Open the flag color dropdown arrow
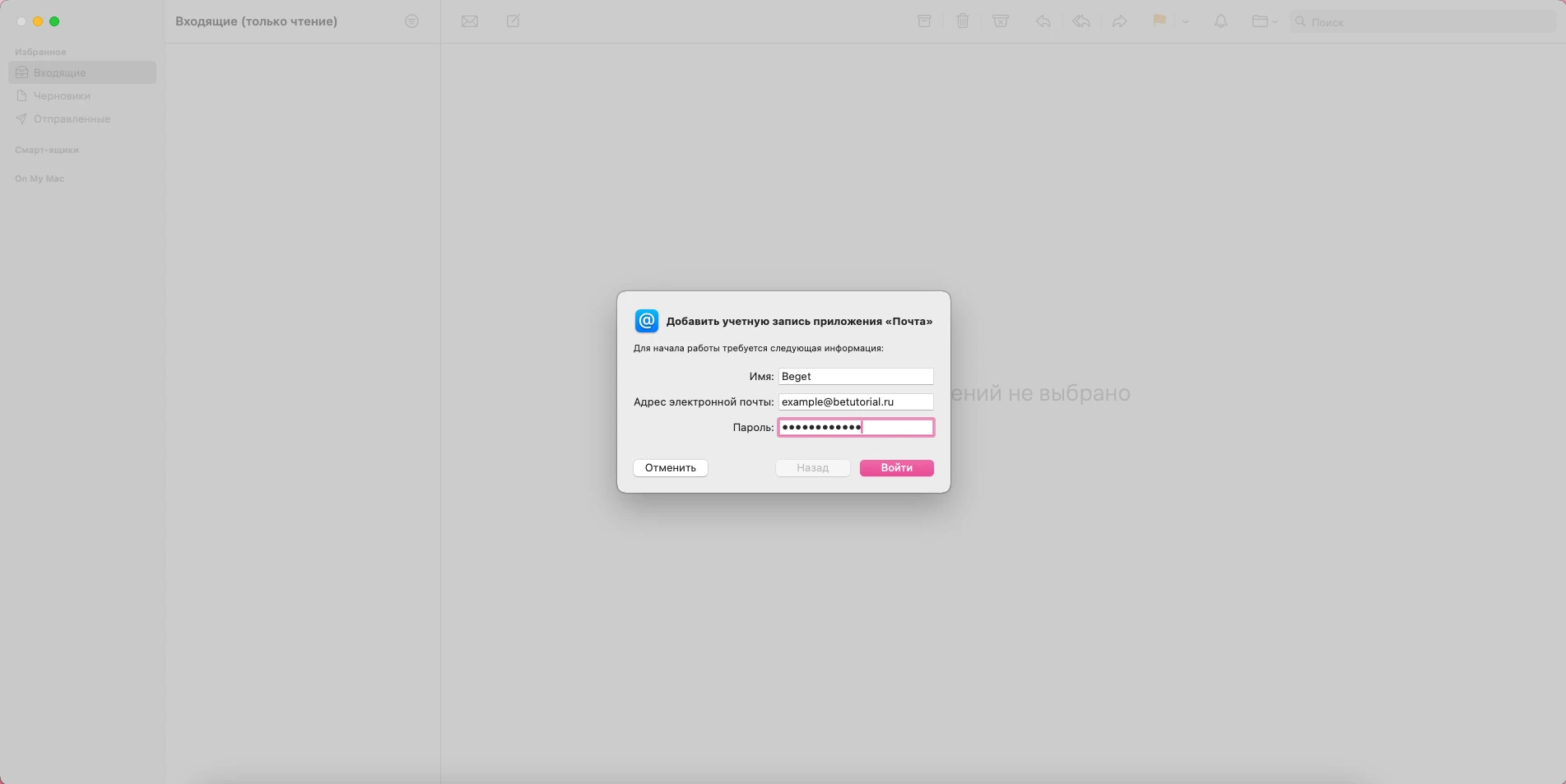 1185,22
